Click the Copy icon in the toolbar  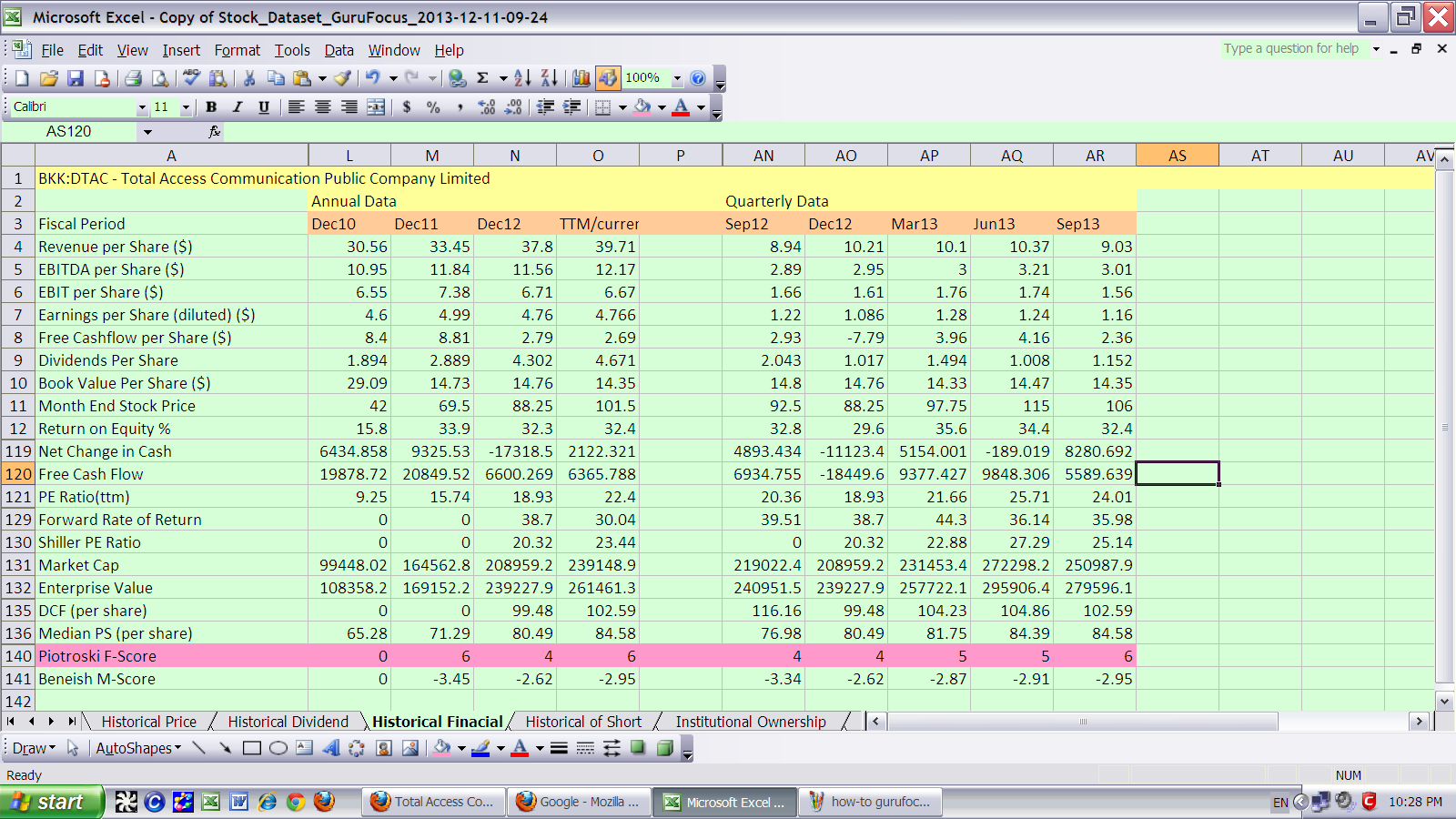(x=276, y=78)
